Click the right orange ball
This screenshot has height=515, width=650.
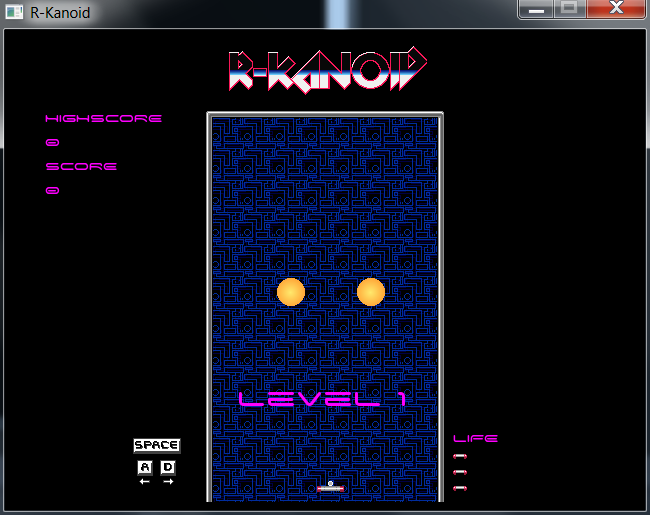coord(371,292)
